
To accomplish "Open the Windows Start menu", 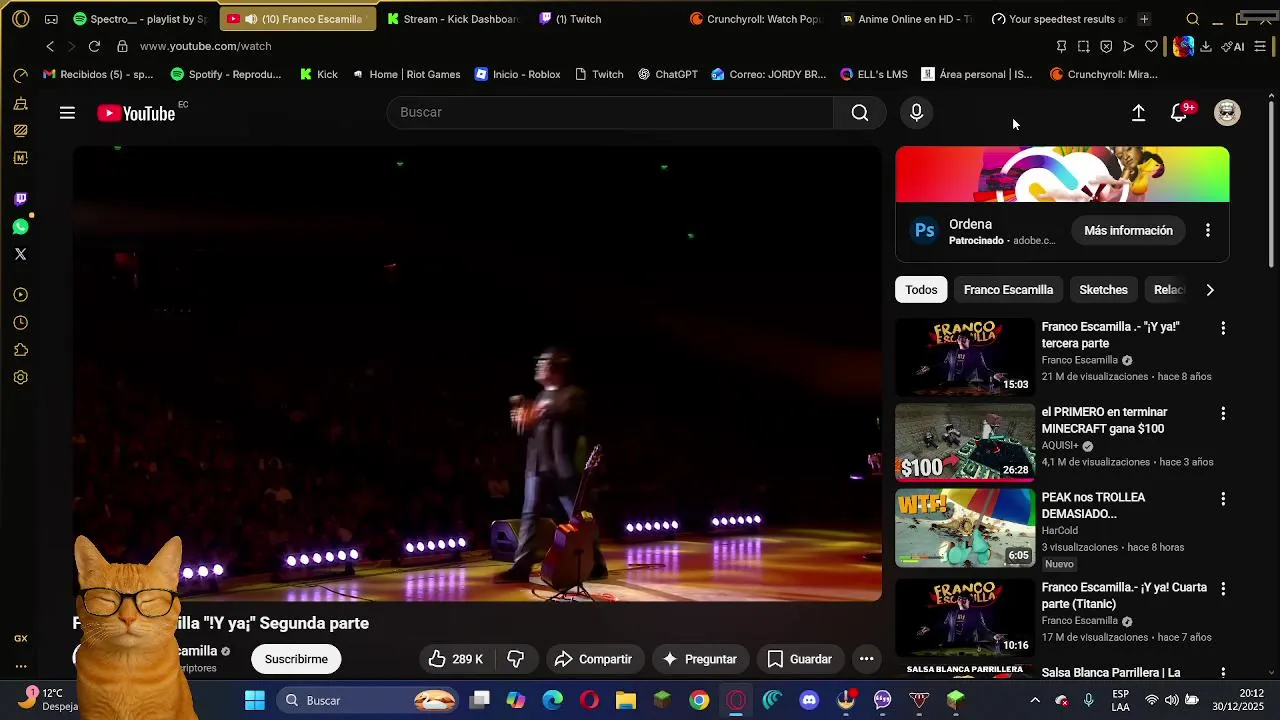I will tap(255, 700).
